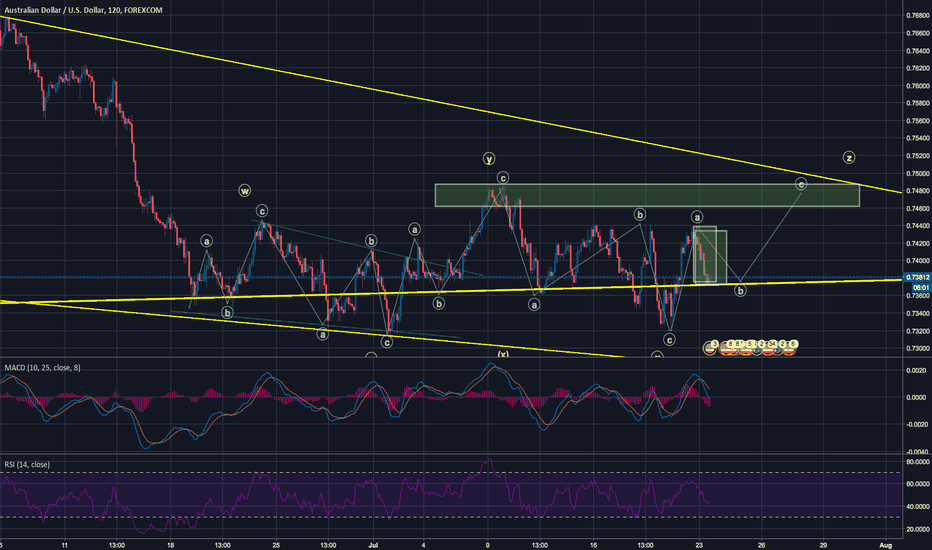The image size is (932, 550).
Task: Click the circled 'z' wave label
Action: pos(849,158)
